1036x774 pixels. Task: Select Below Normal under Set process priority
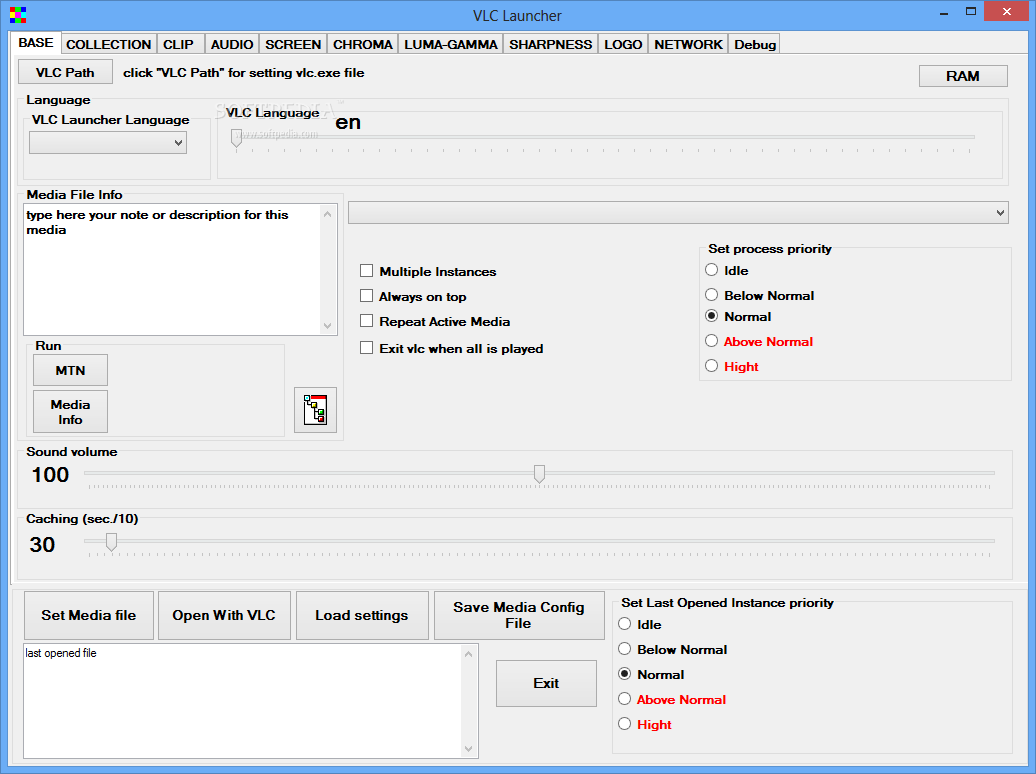click(x=712, y=295)
